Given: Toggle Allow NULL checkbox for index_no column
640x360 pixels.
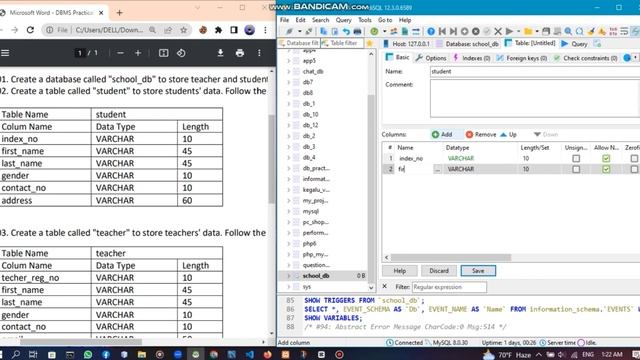Looking at the screenshot, I should click(606, 158).
